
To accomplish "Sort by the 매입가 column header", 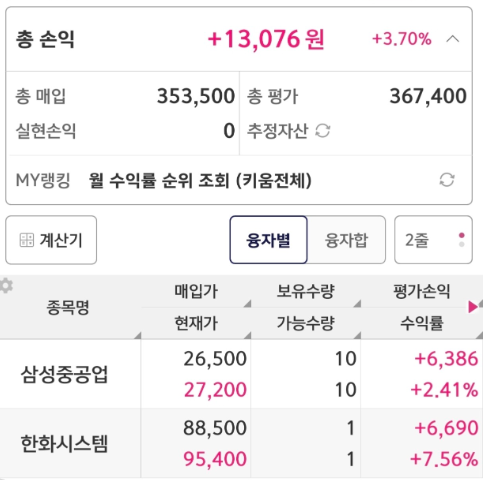I will 196,291.
